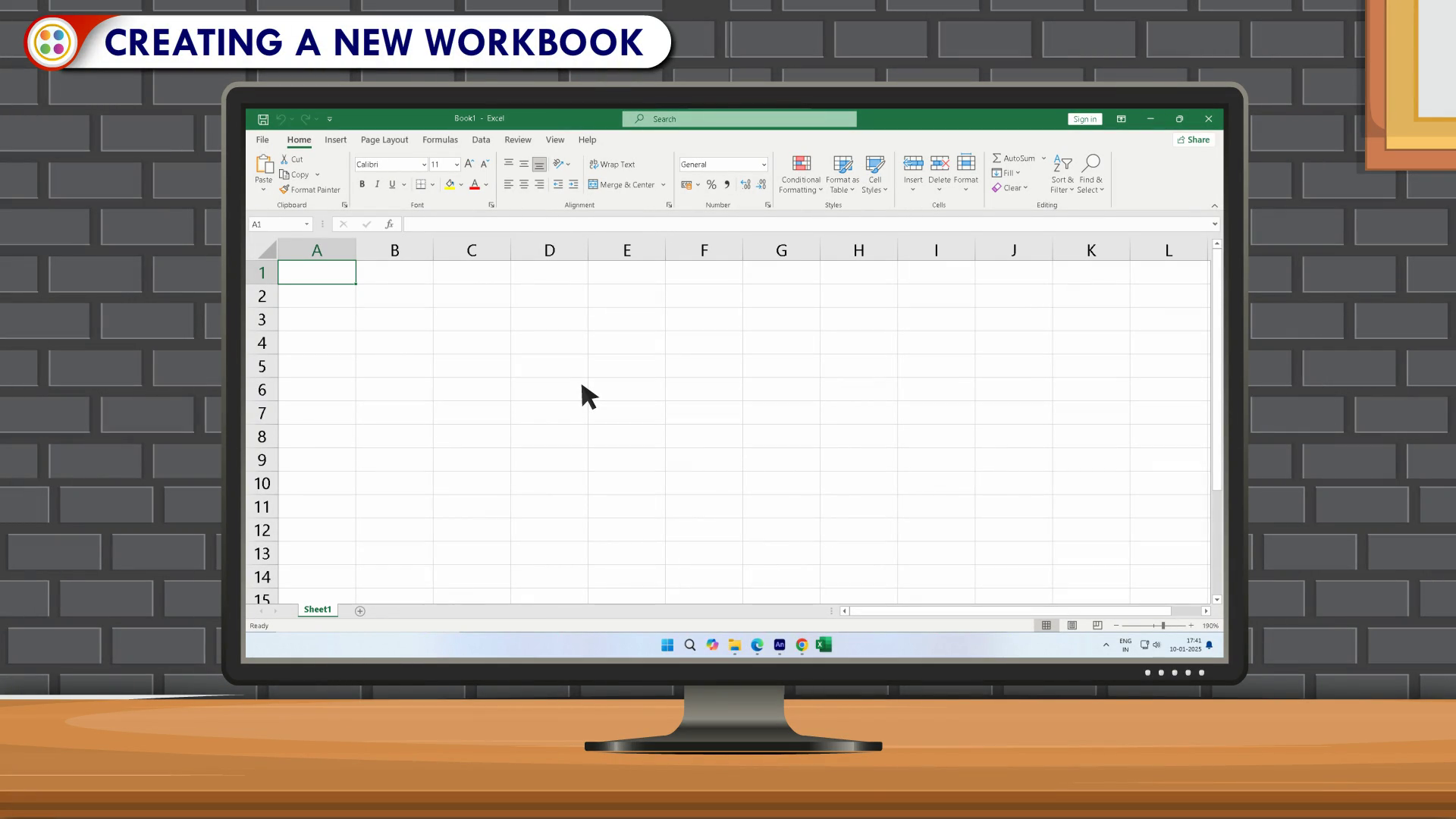The image size is (1456, 819).
Task: Click the Percent Style icon
Action: pos(711,184)
